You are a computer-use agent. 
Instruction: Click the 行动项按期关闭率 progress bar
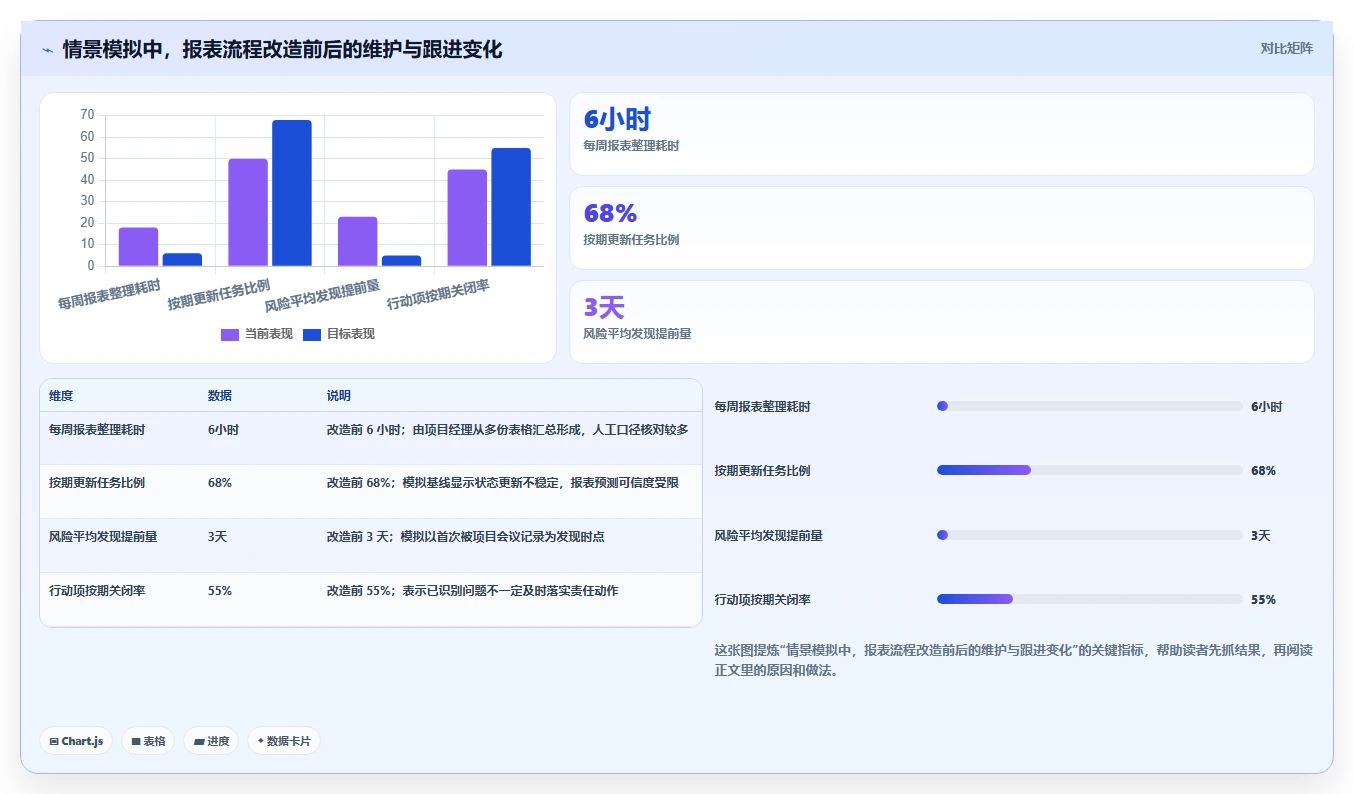tap(1089, 599)
